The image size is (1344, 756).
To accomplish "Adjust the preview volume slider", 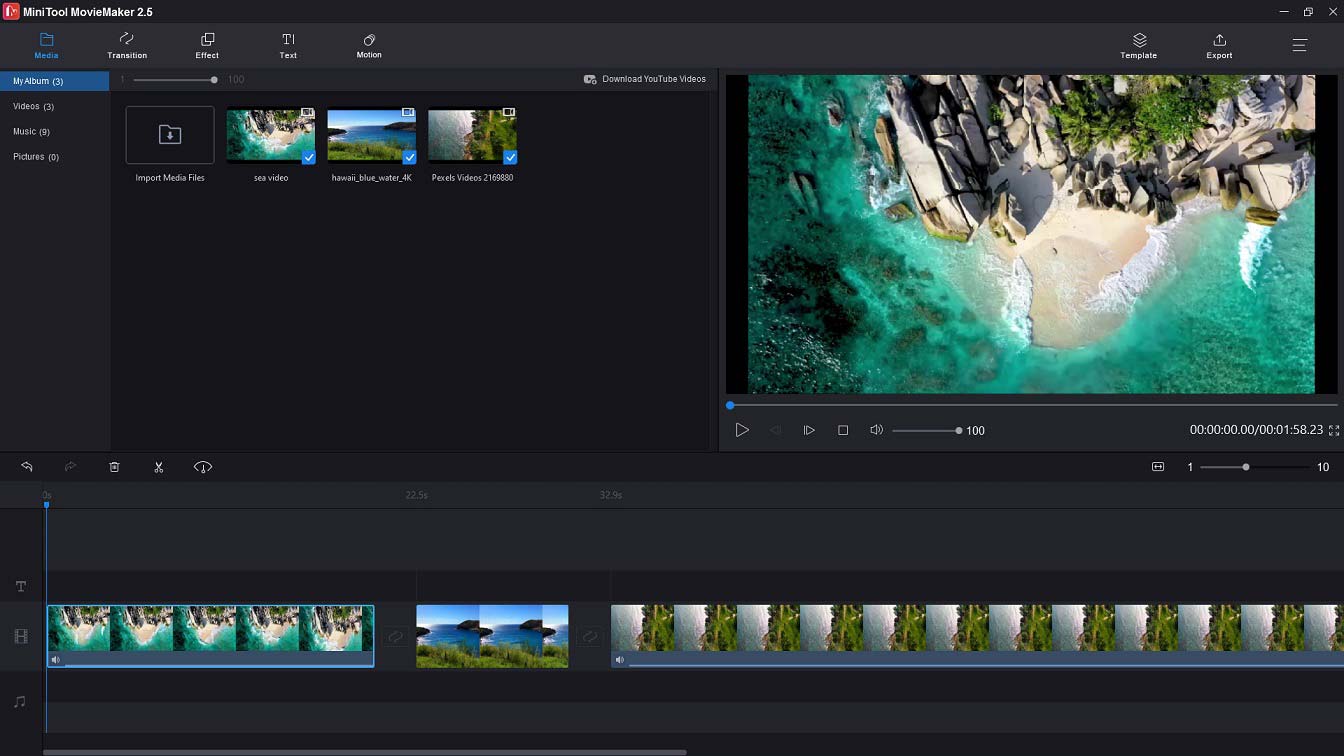I will (x=925, y=430).
